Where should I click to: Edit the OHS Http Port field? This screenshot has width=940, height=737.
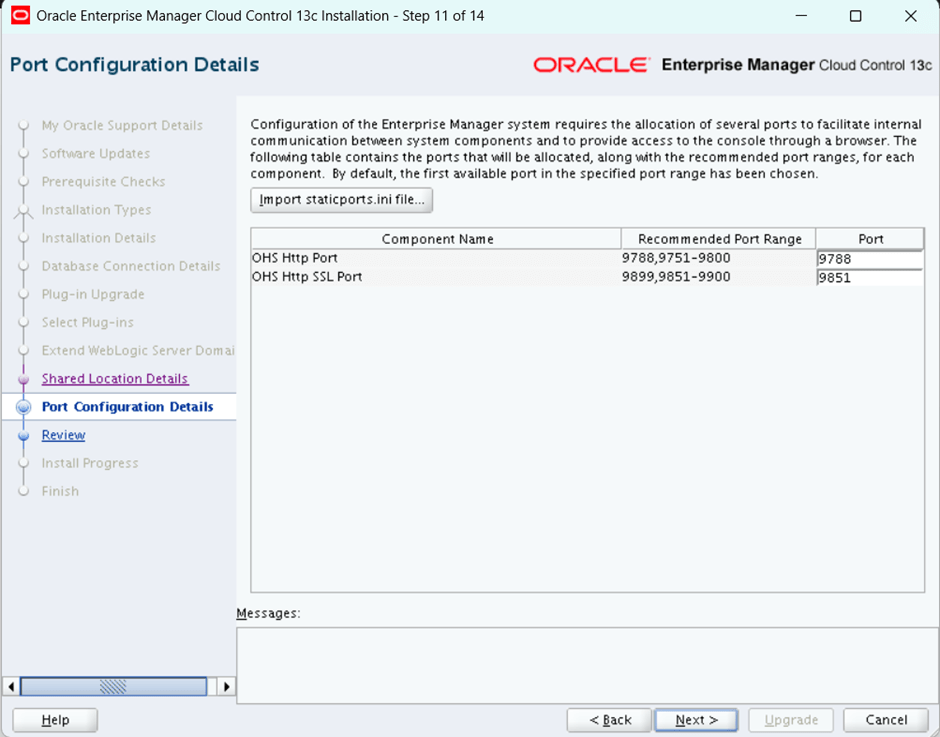[868, 259]
